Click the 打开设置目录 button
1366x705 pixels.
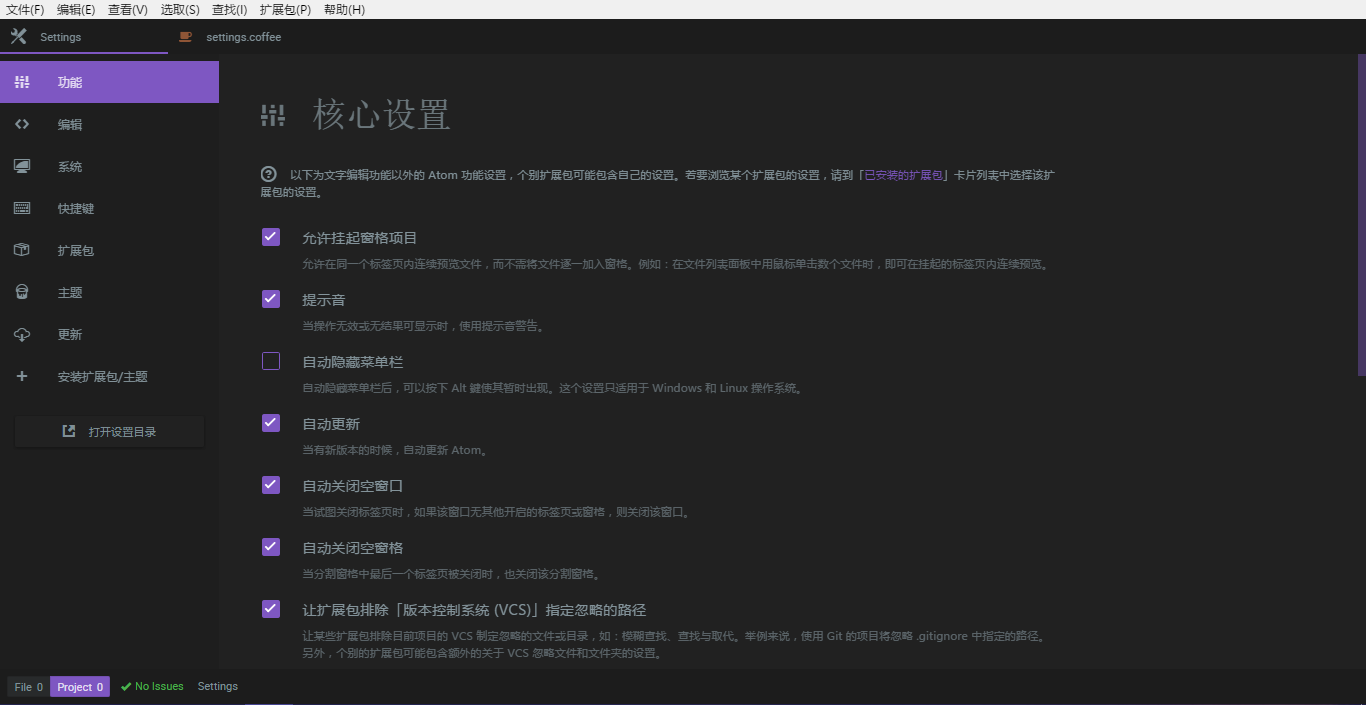[109, 431]
